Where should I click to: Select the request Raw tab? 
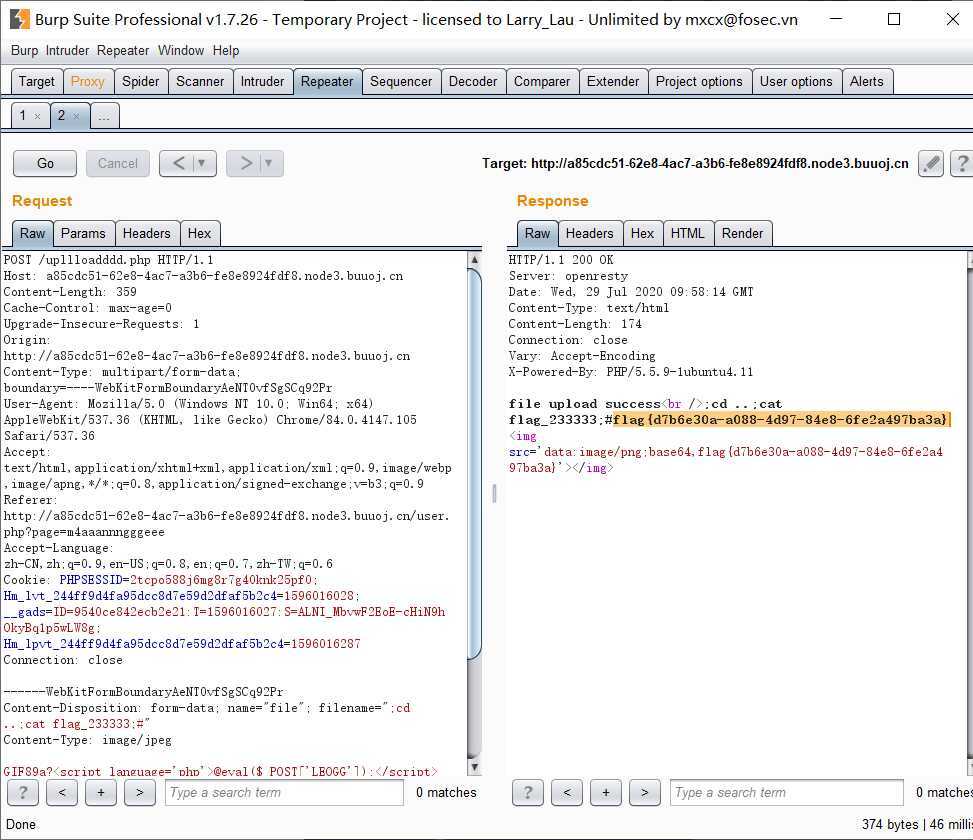pyautogui.click(x=32, y=233)
